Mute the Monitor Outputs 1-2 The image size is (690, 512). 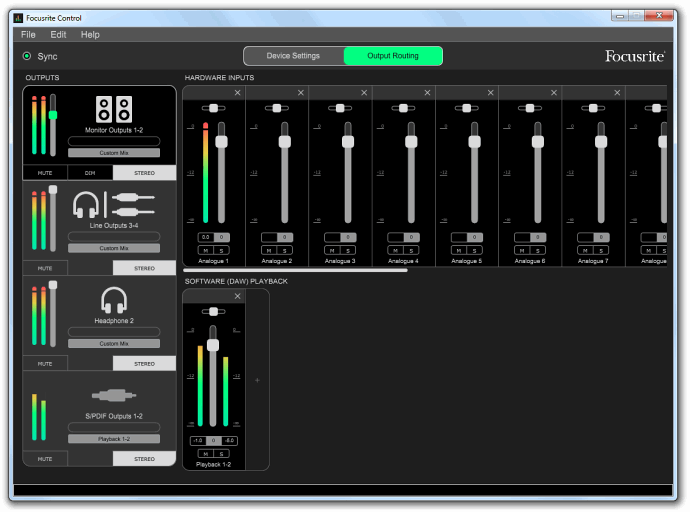coord(45,173)
